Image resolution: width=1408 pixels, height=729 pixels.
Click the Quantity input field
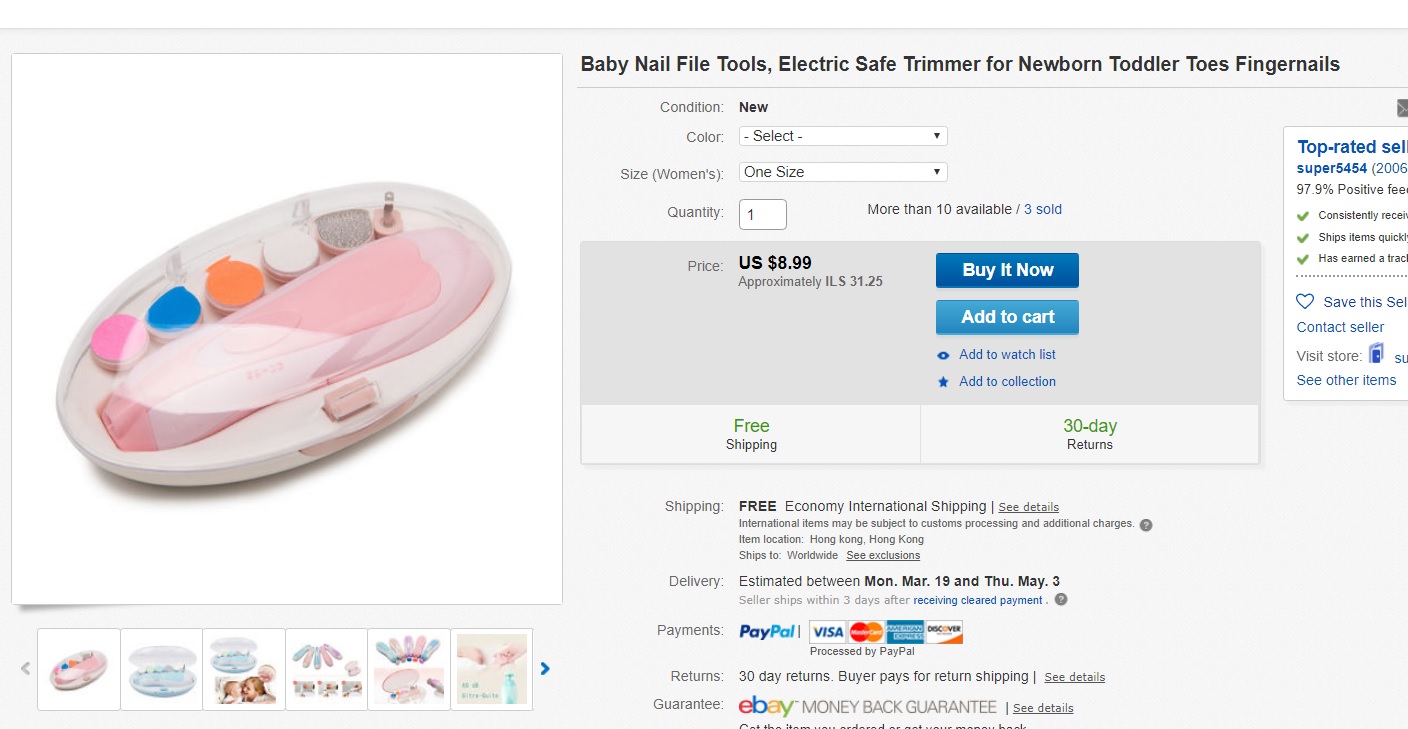pyautogui.click(x=763, y=214)
